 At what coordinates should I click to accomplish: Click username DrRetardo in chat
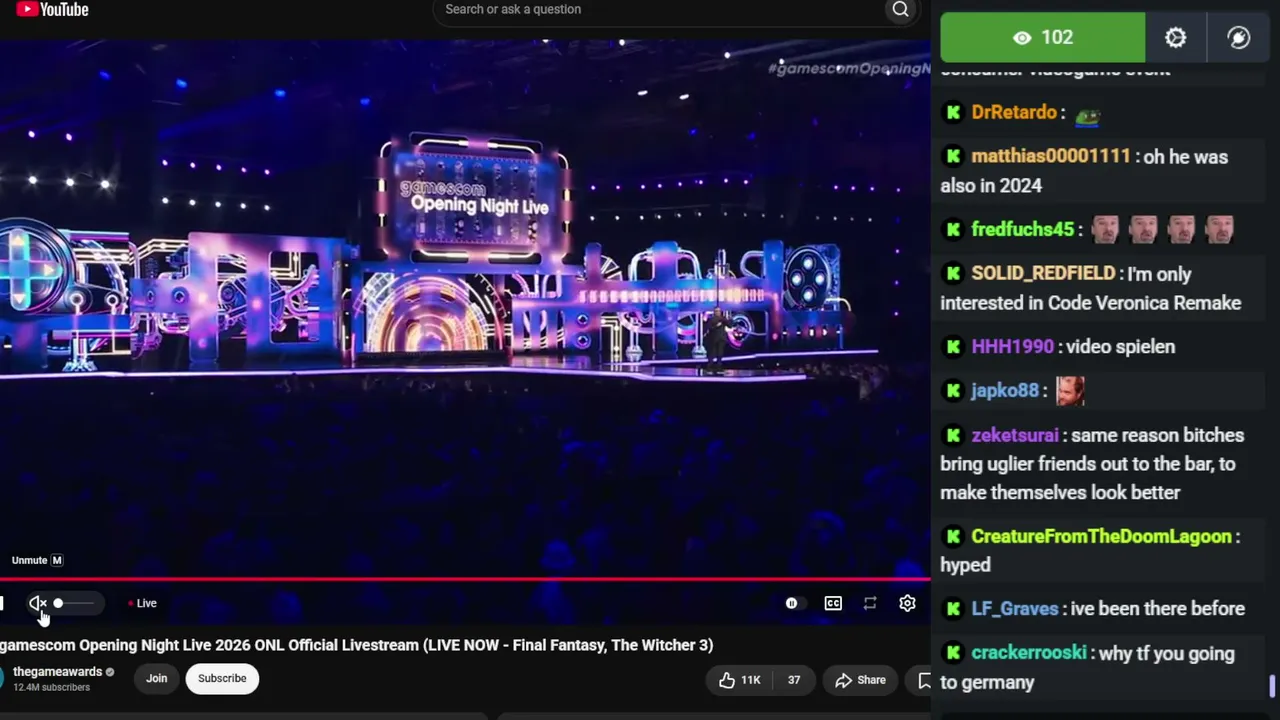[1014, 112]
